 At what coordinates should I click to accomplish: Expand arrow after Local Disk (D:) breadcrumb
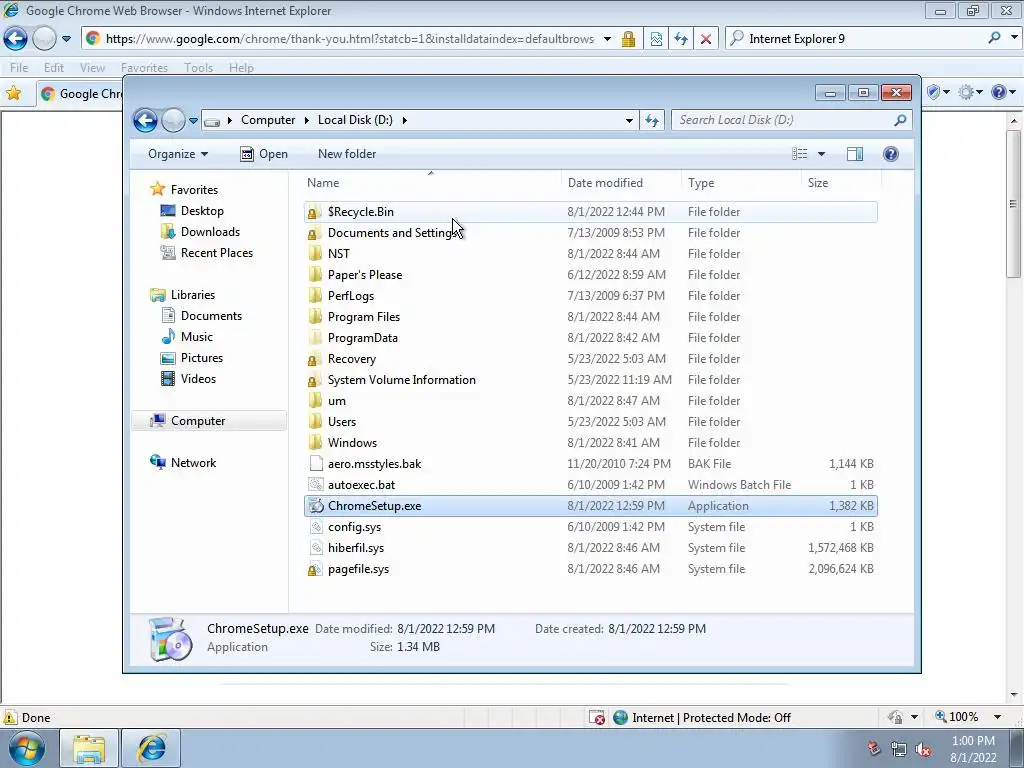point(405,120)
